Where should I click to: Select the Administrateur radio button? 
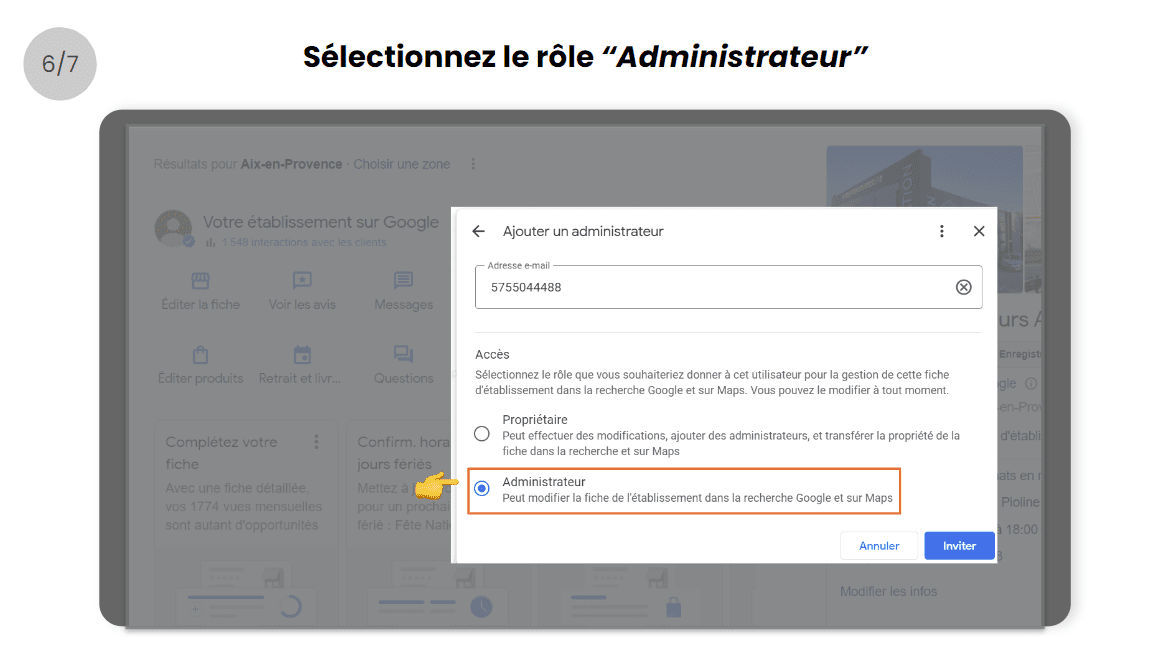pos(482,488)
